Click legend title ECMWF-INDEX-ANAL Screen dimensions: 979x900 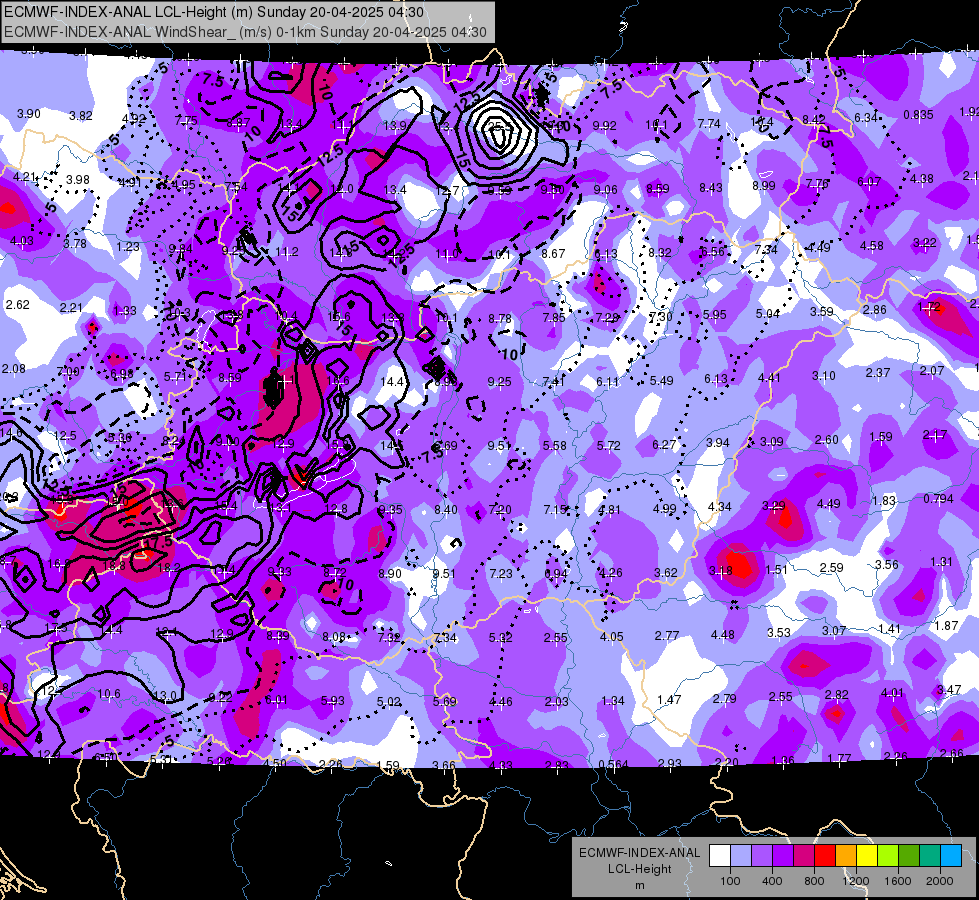639,853
